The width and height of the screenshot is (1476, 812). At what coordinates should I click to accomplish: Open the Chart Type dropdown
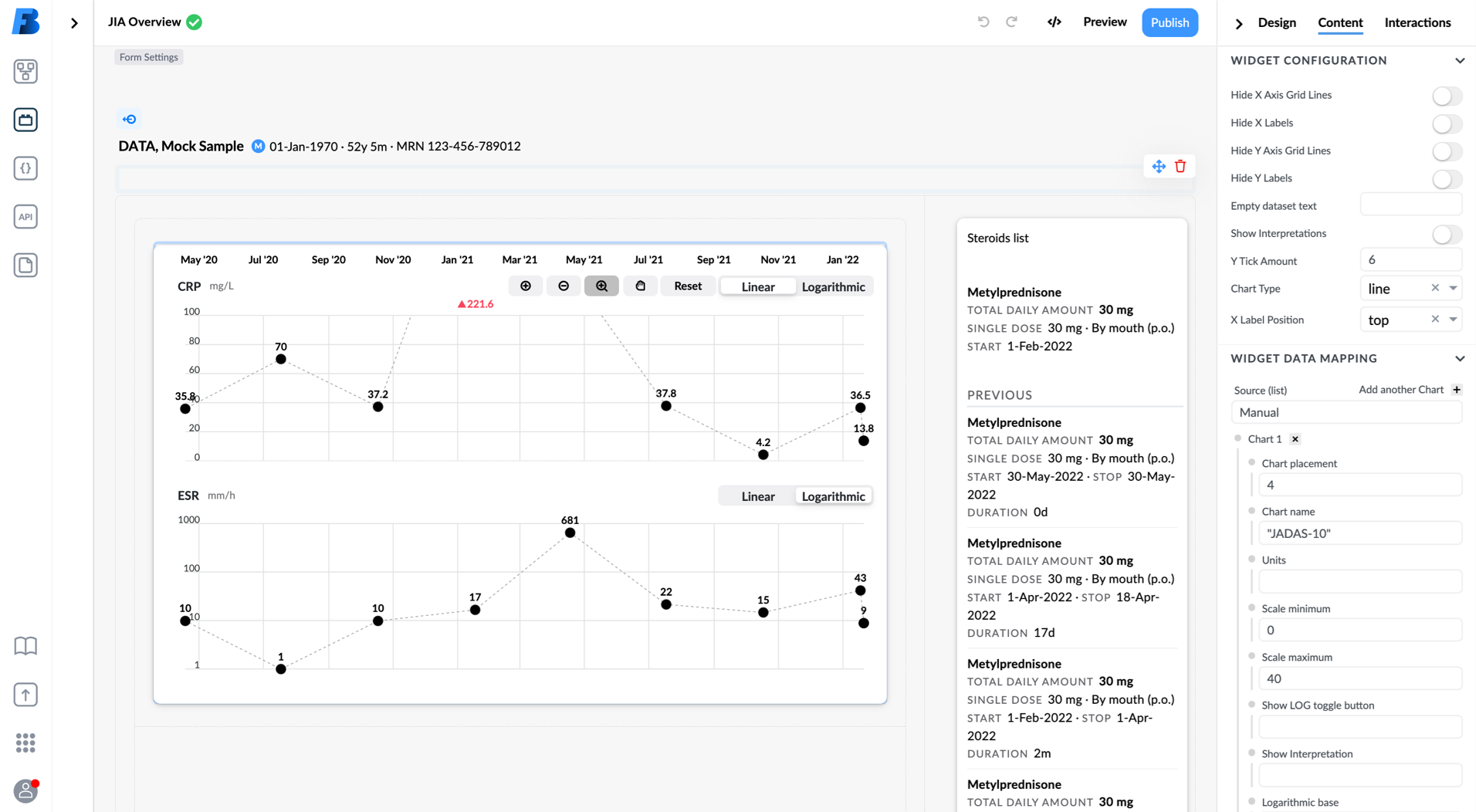tap(1454, 288)
